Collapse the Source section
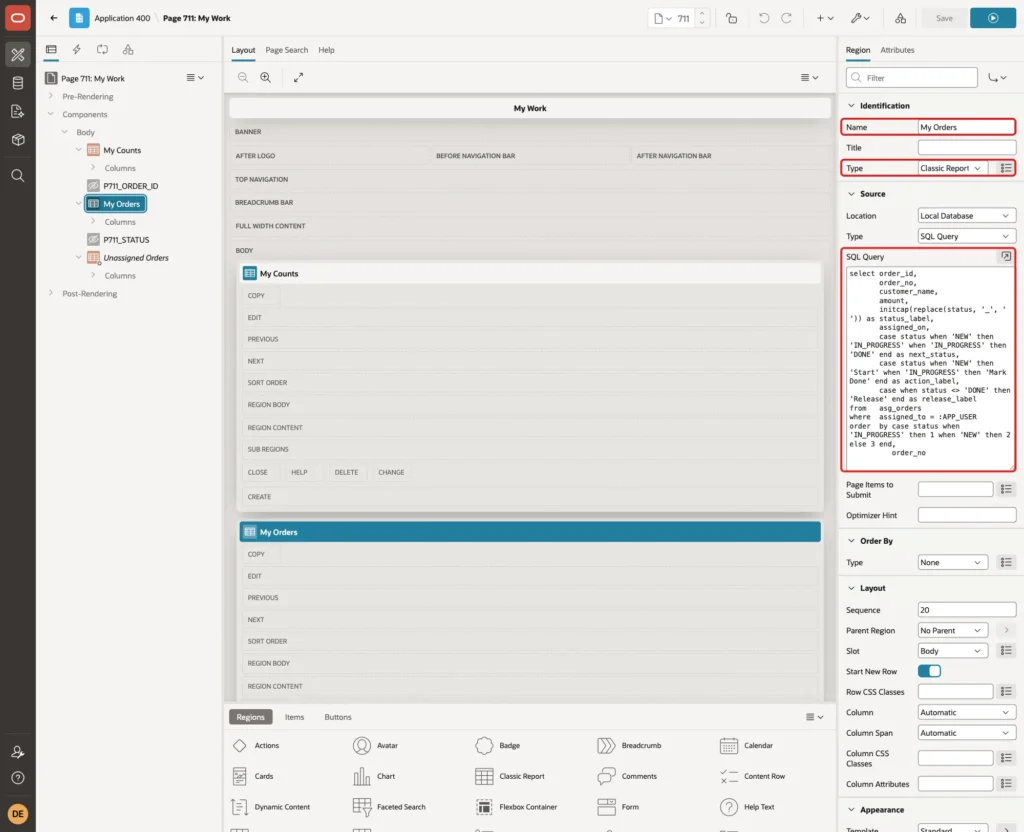This screenshot has width=1024, height=832. tap(851, 193)
